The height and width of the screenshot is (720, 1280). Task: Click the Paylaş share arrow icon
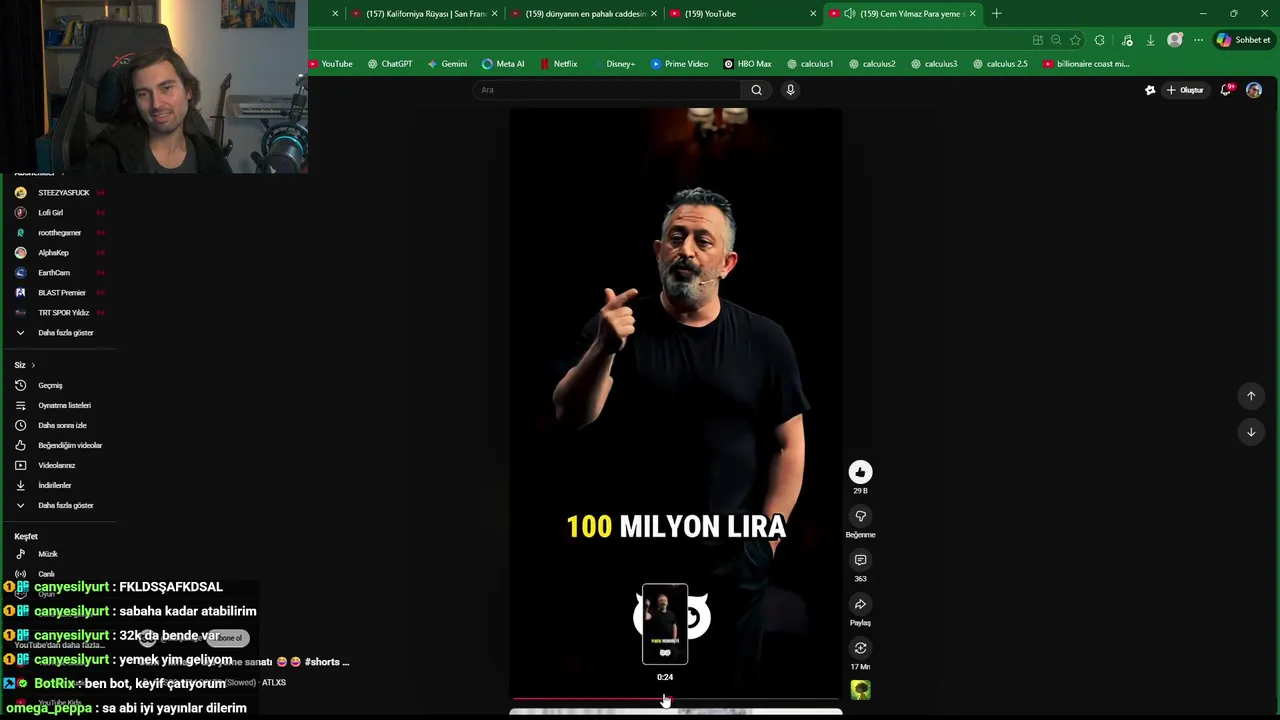pos(860,604)
